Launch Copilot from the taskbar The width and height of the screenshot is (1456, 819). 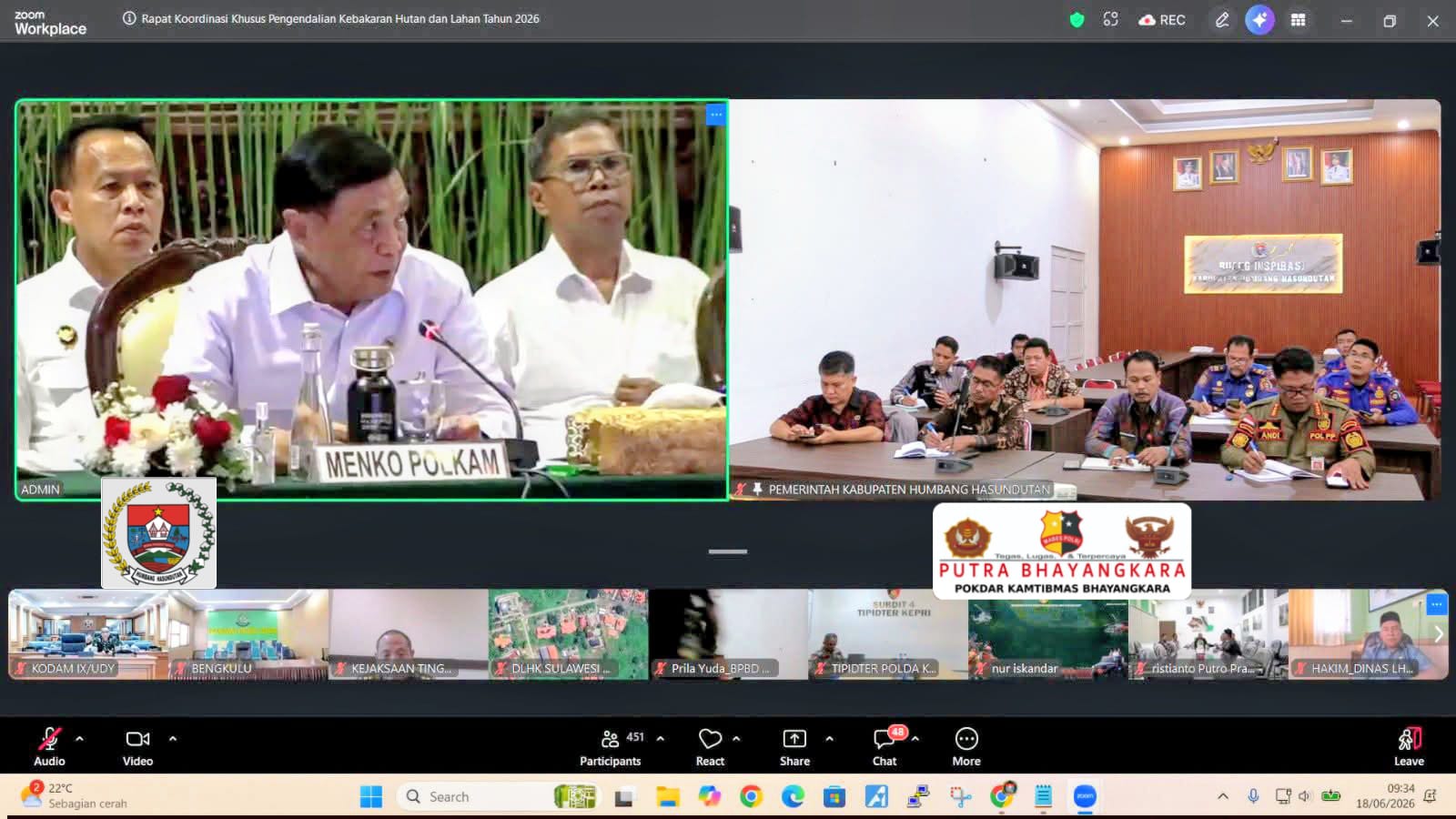pyautogui.click(x=709, y=797)
